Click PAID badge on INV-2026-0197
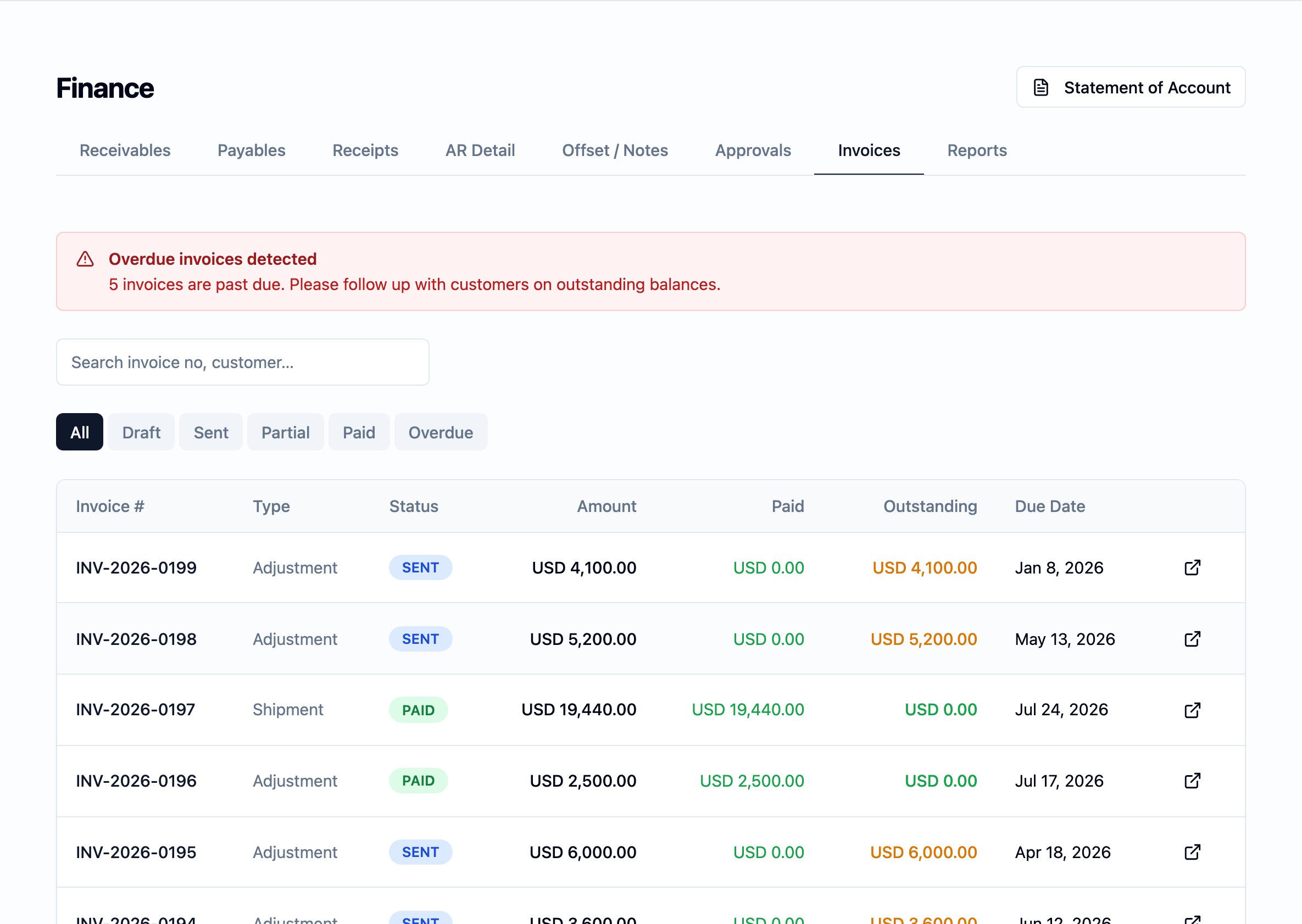This screenshot has height=924, width=1302. pos(418,710)
